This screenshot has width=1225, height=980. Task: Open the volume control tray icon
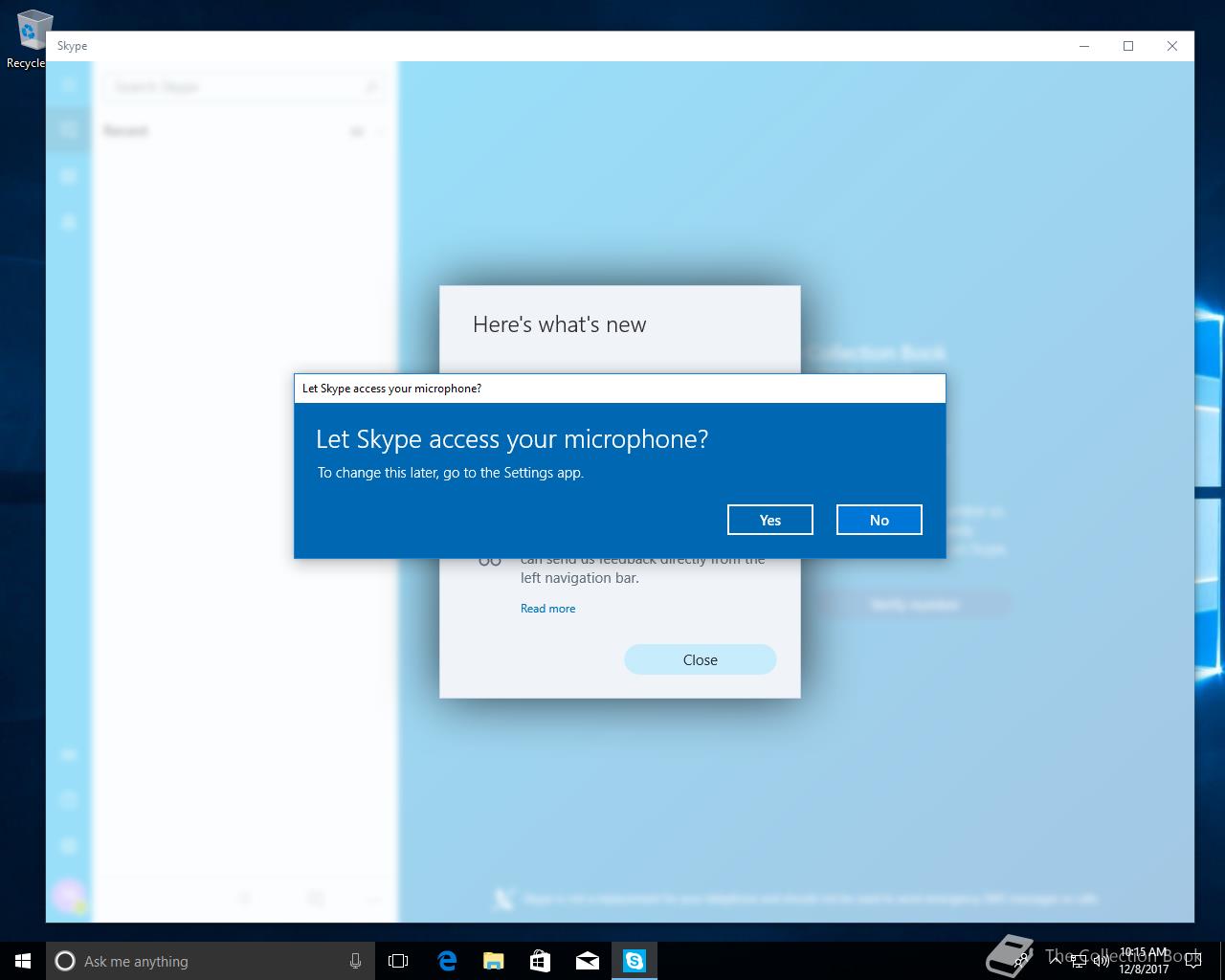[x=1102, y=961]
